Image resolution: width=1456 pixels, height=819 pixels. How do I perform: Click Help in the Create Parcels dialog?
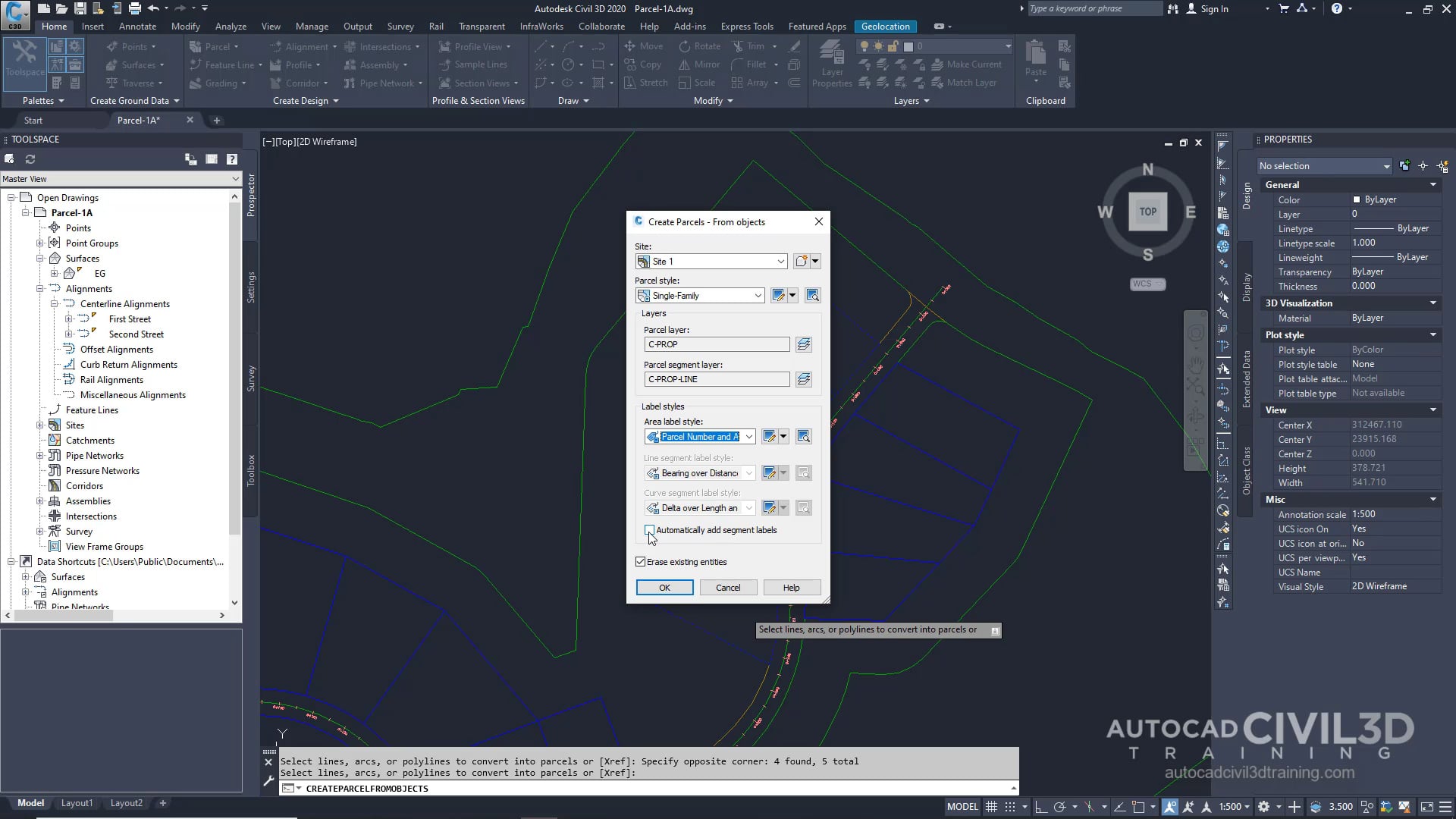click(791, 587)
